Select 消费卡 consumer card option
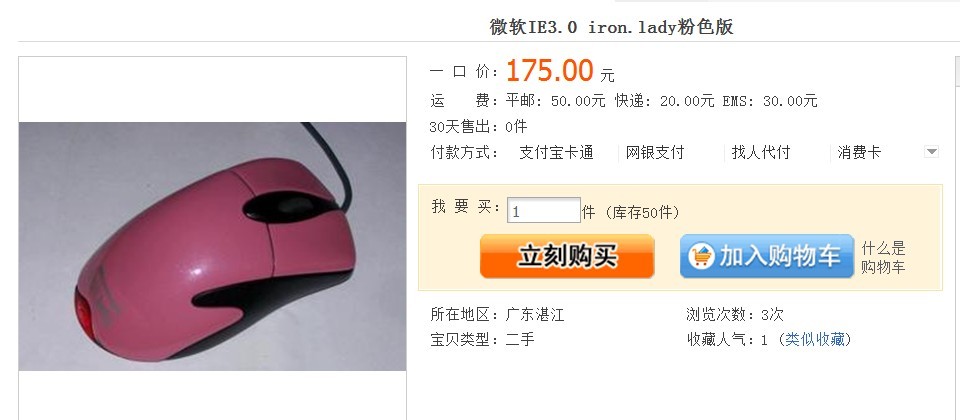This screenshot has width=960, height=420. point(859,152)
